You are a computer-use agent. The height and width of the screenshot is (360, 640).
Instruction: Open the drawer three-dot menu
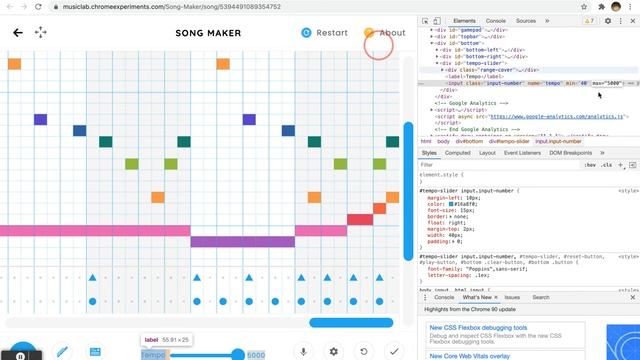click(425, 298)
